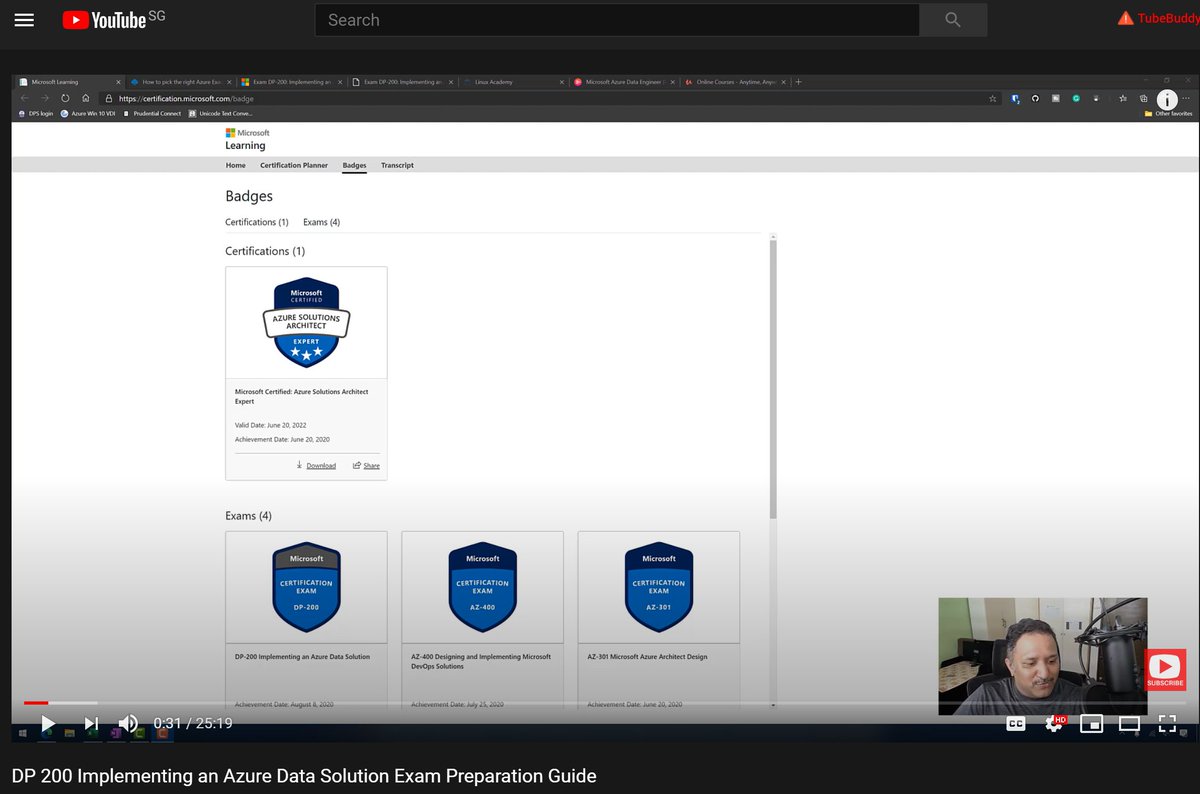1200x794 pixels.
Task: Open the DPS login bookmark
Action: pyautogui.click(x=36, y=113)
